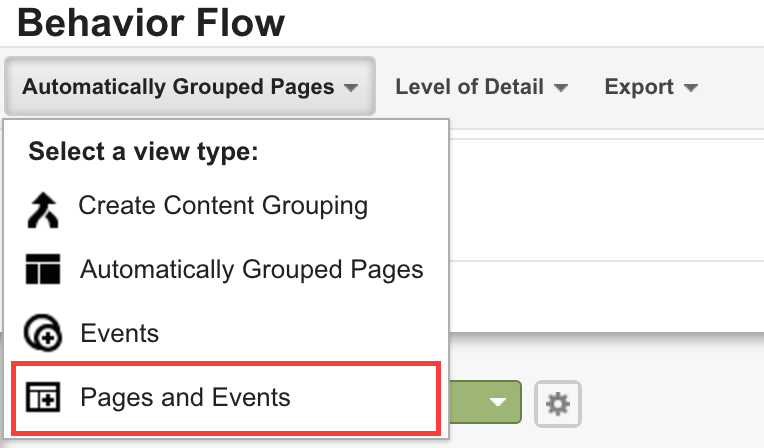Select Pages and Events view type
The width and height of the screenshot is (764, 448).
pyautogui.click(x=226, y=398)
